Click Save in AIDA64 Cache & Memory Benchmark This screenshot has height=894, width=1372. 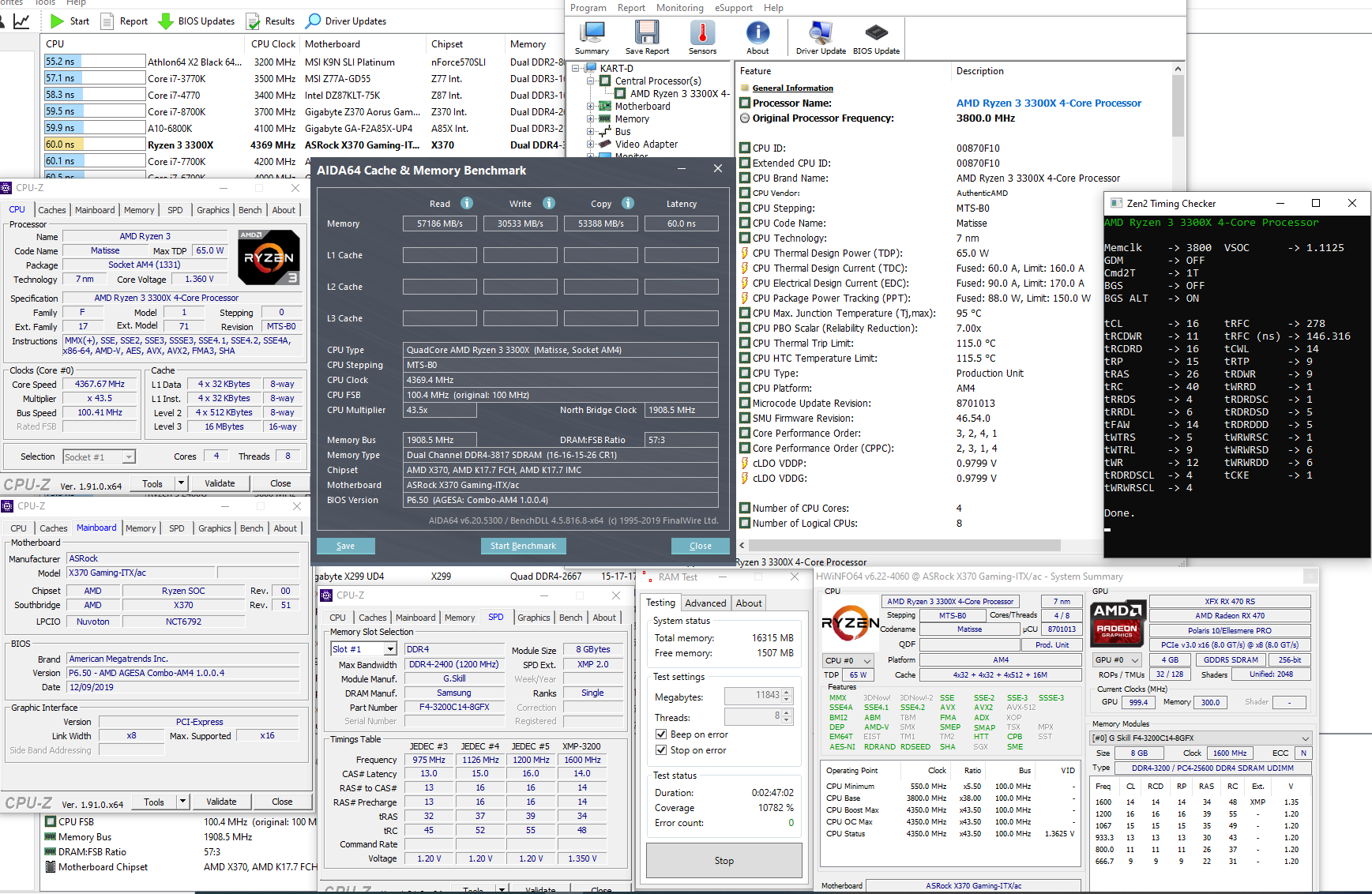(345, 546)
